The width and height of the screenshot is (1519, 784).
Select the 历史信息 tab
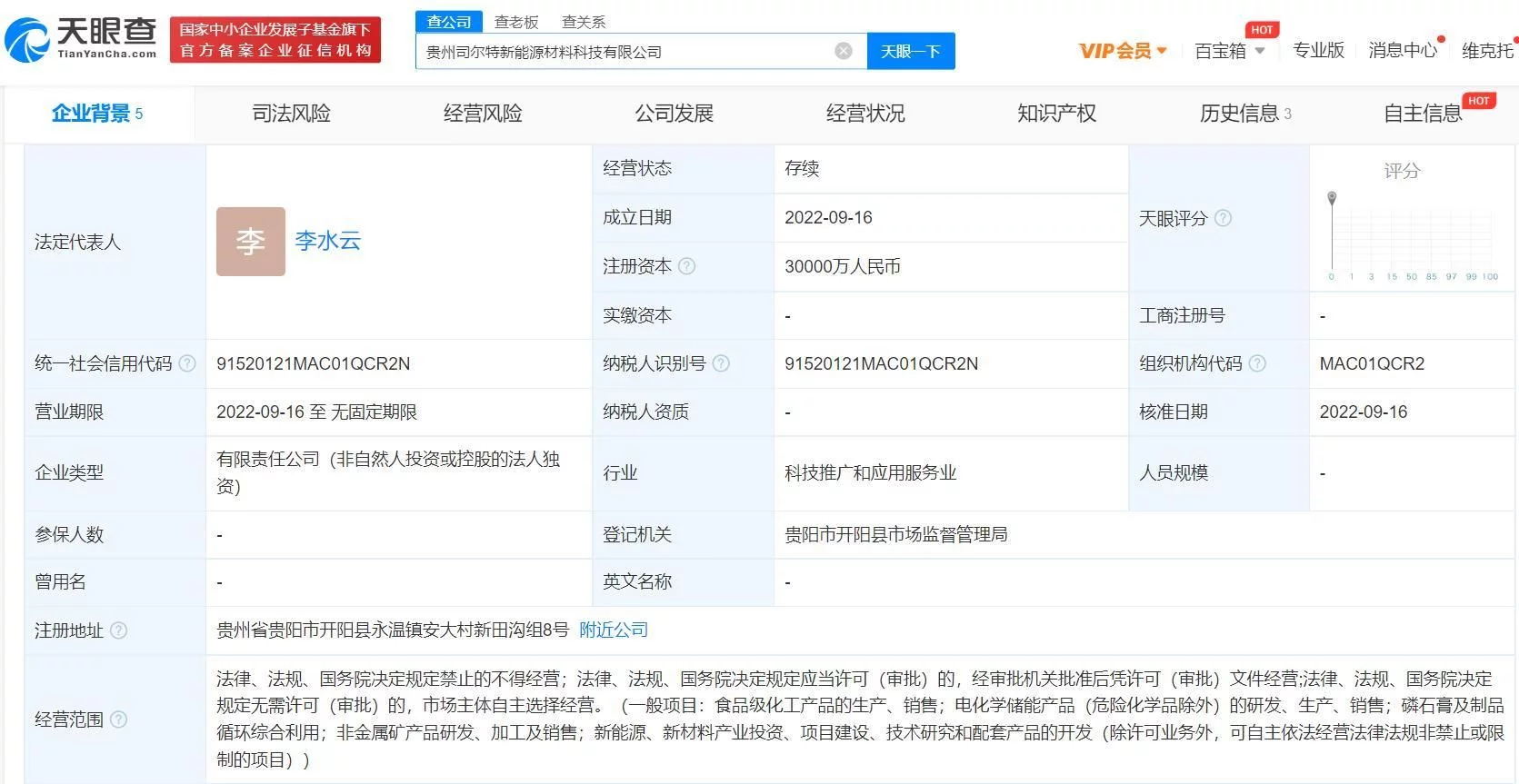click(x=1245, y=114)
